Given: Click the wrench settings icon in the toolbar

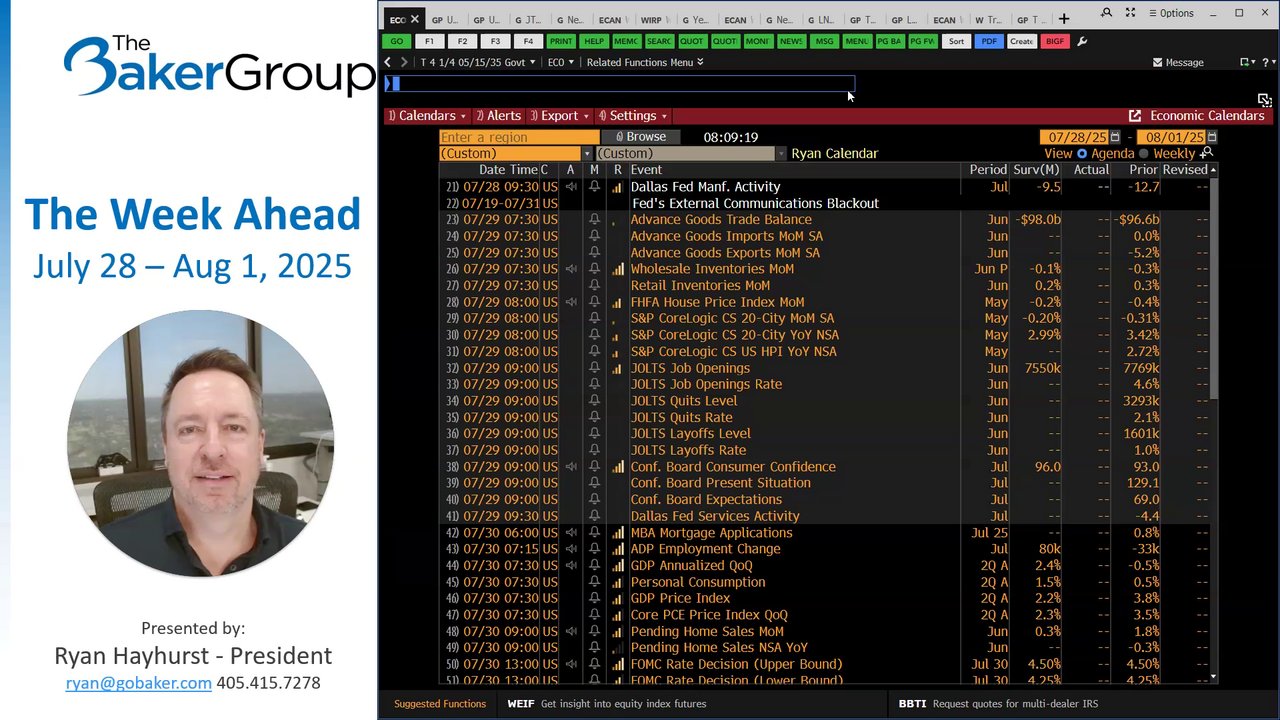Looking at the screenshot, I should [1082, 42].
